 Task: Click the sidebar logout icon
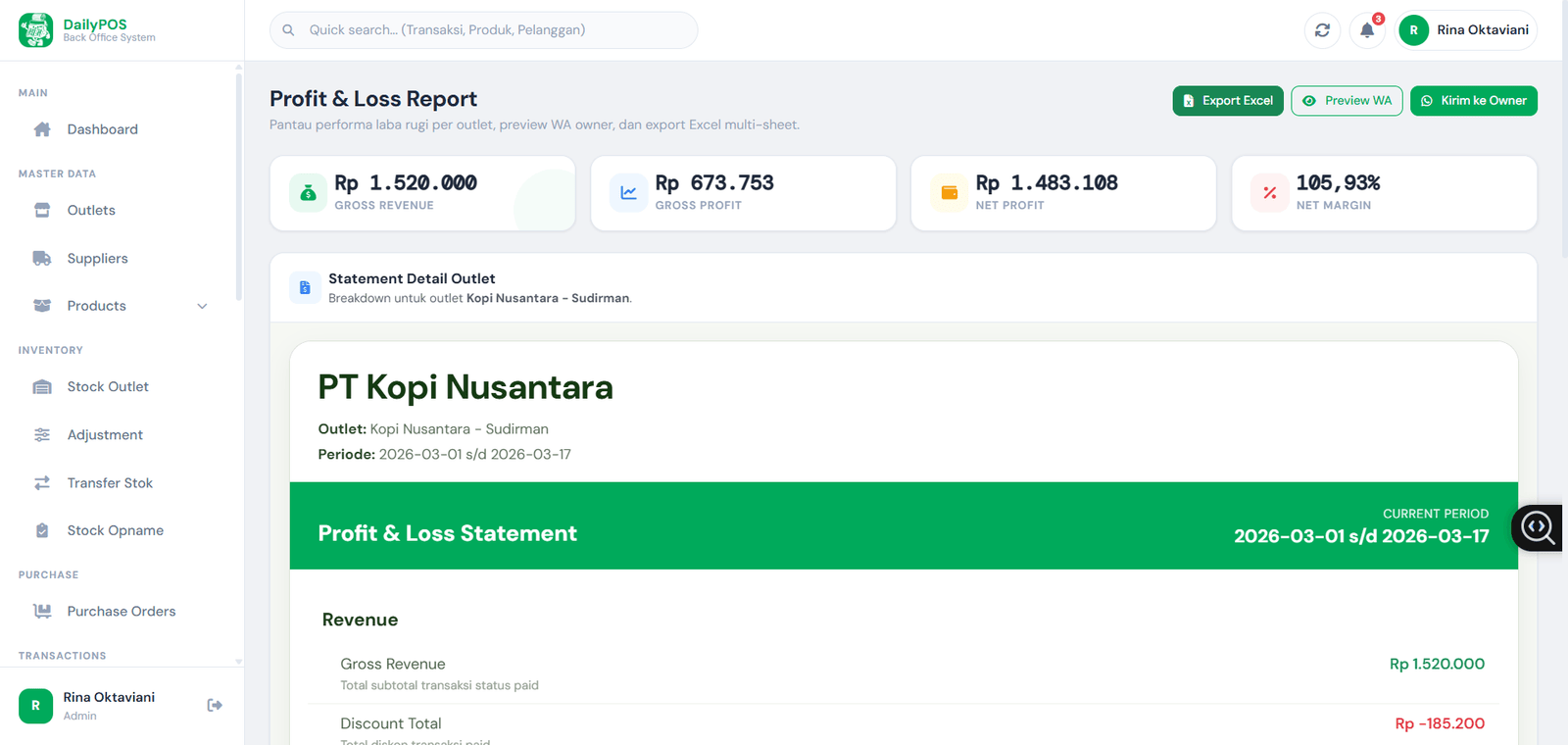(x=215, y=705)
